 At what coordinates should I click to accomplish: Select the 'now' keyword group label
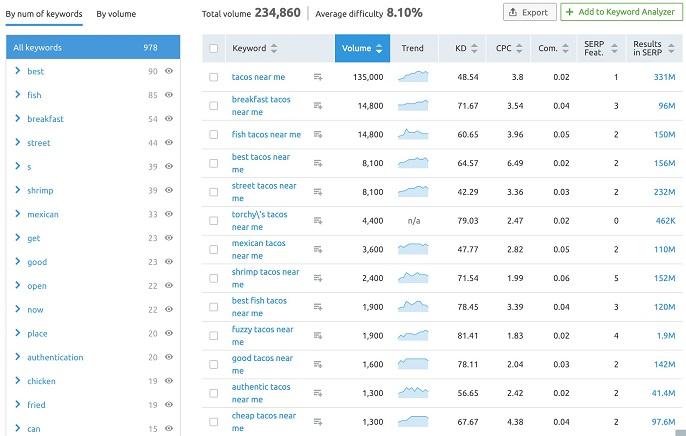pos(35,310)
